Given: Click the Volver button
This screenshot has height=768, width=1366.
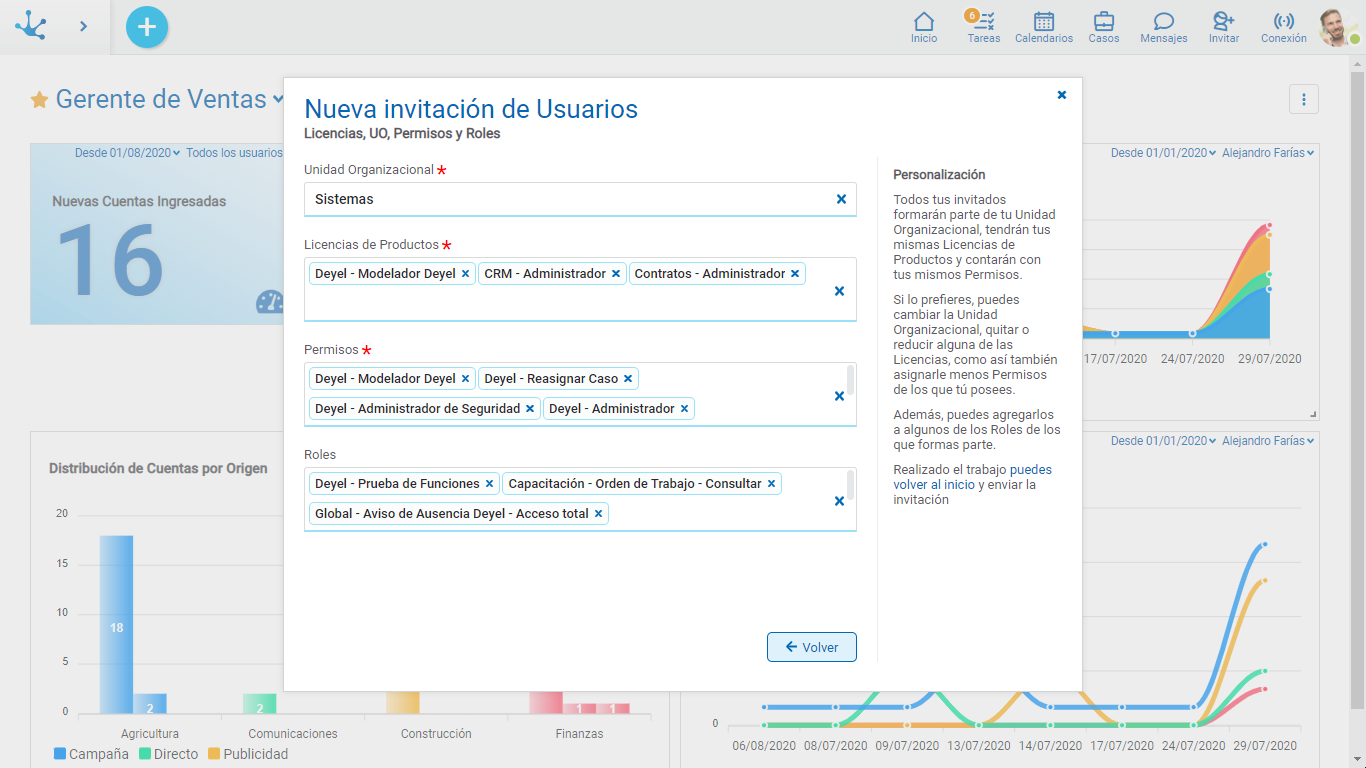Looking at the screenshot, I should click(x=811, y=647).
